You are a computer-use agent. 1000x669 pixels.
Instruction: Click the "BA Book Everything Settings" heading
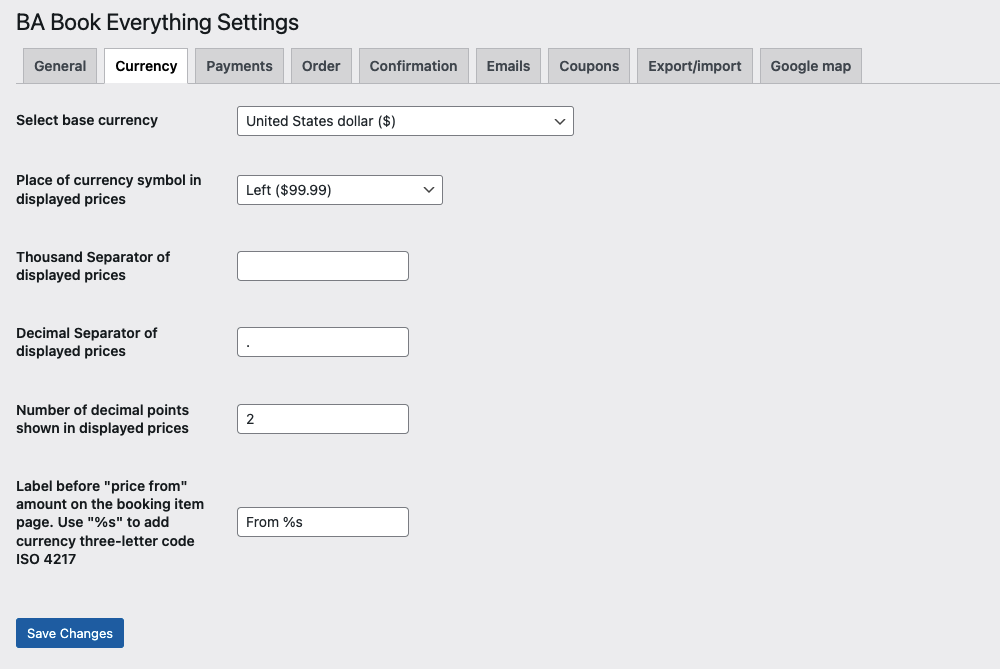(157, 22)
